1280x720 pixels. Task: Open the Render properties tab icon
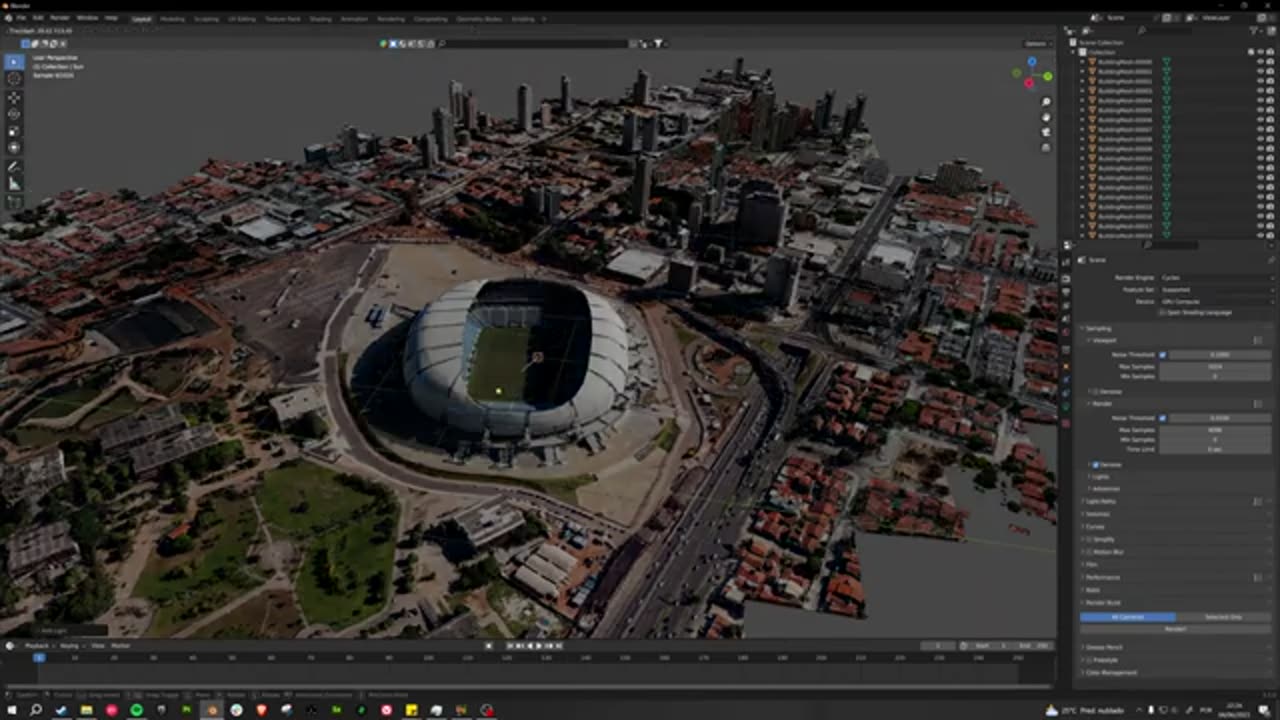1066,277
